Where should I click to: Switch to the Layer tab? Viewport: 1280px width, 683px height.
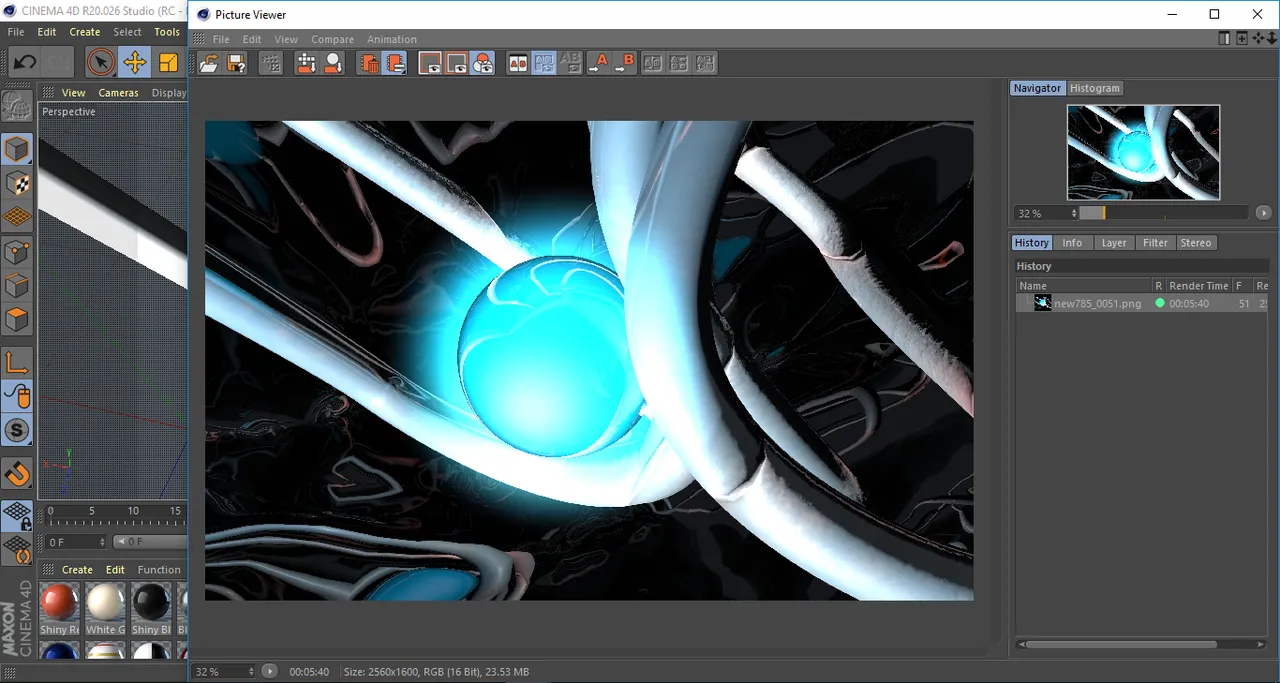(x=1114, y=243)
